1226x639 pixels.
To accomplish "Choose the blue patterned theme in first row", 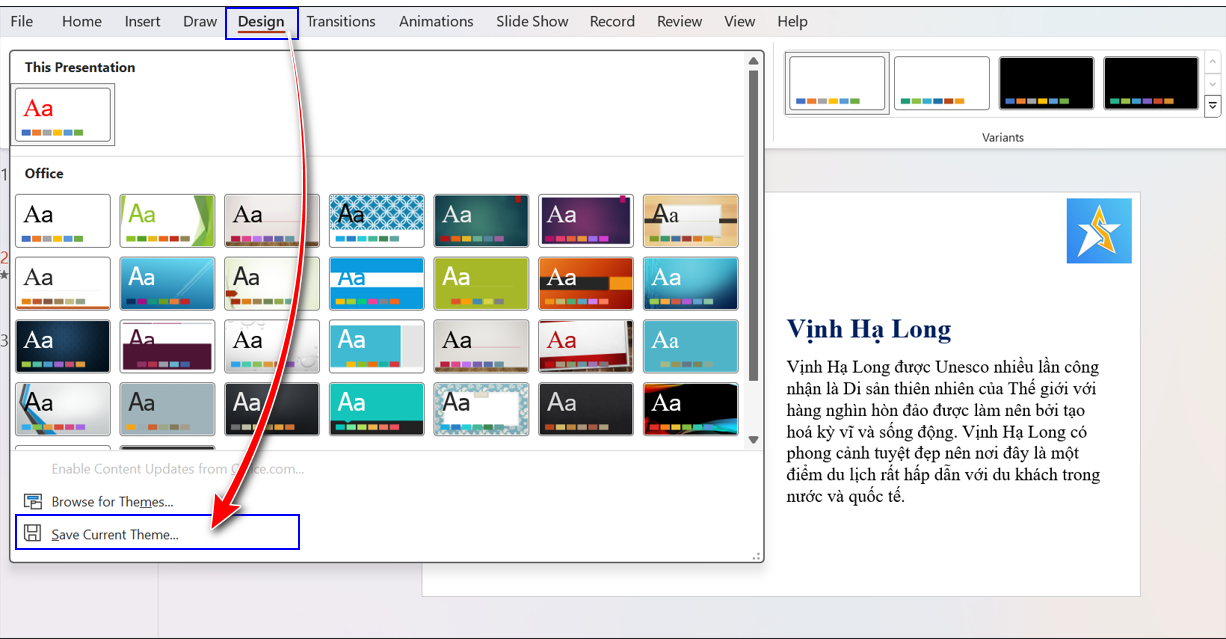I will 376,220.
